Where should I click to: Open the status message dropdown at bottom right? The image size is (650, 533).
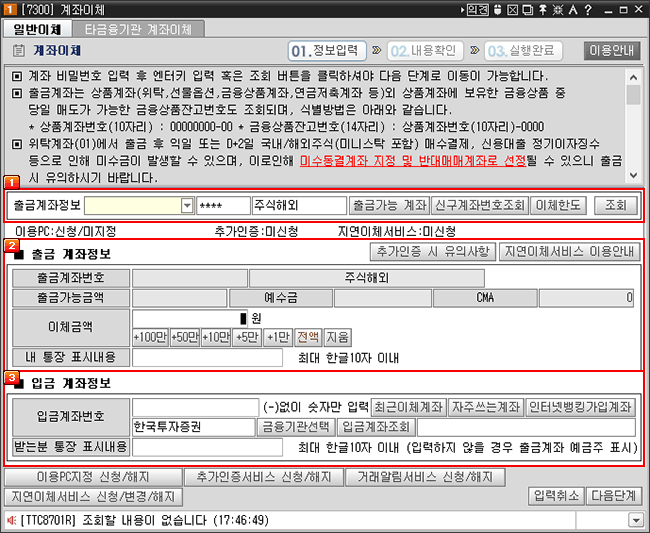point(634,521)
